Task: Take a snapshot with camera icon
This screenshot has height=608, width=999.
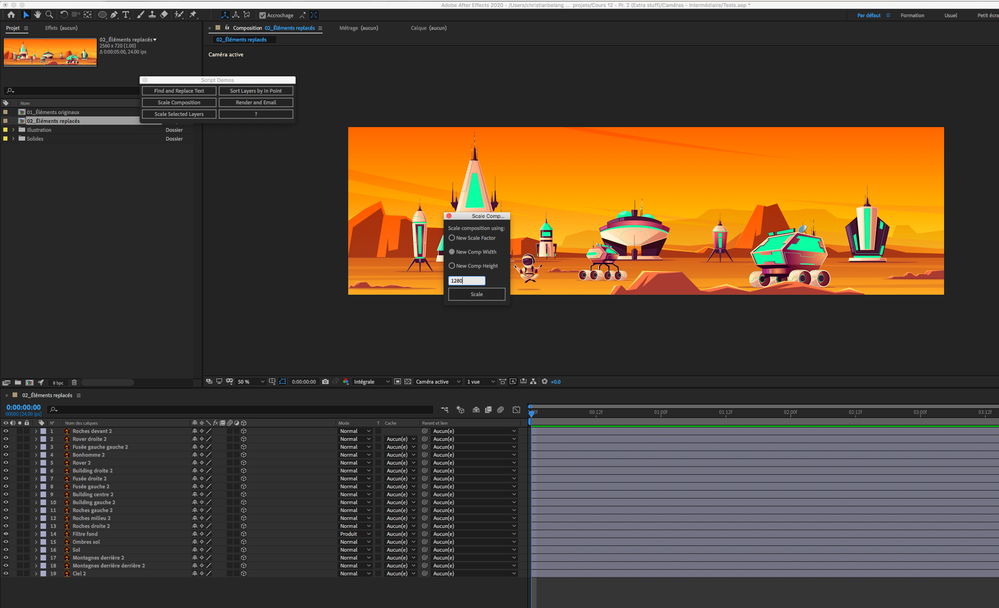Action: [x=325, y=381]
